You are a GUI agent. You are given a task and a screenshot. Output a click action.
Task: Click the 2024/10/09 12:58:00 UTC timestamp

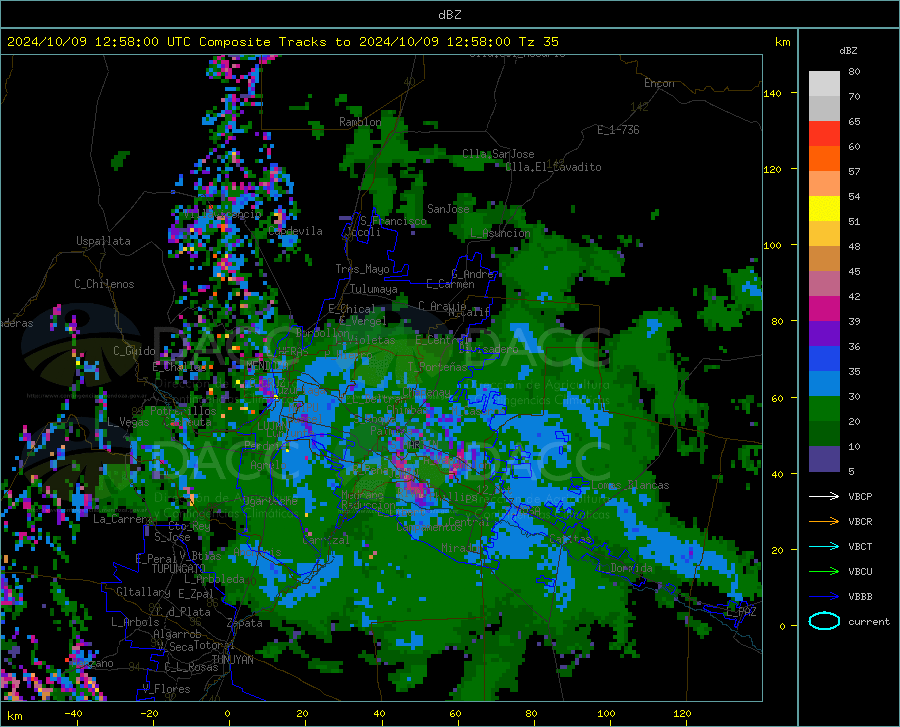pyautogui.click(x=99, y=42)
